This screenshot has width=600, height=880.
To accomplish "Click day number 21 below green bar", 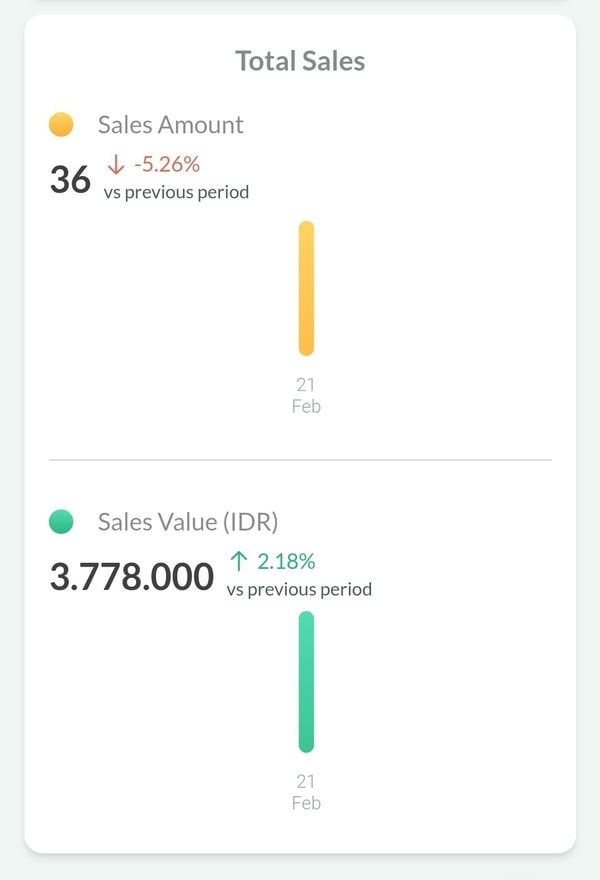I will pos(306,782).
